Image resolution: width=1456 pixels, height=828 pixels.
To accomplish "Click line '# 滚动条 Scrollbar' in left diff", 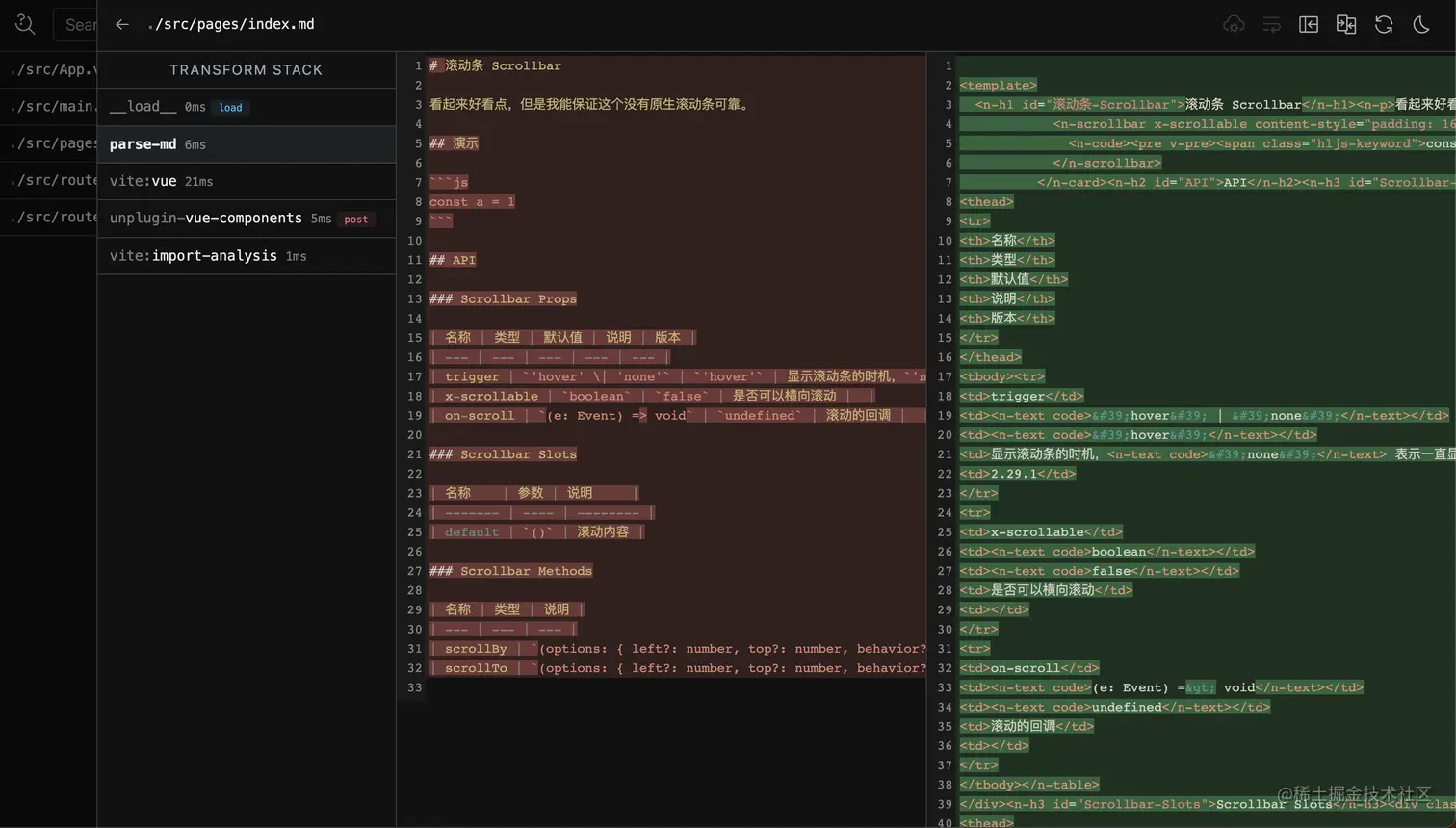I will 495,65.
